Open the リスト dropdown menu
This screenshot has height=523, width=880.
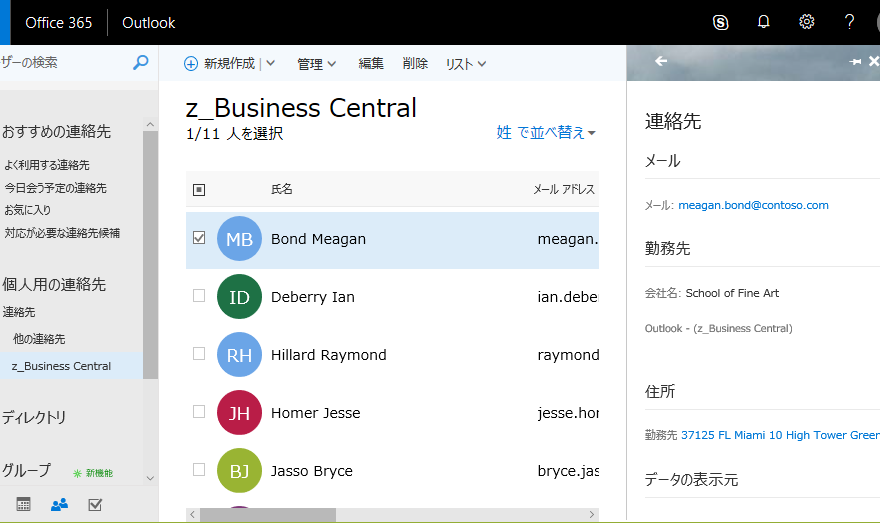pos(466,64)
